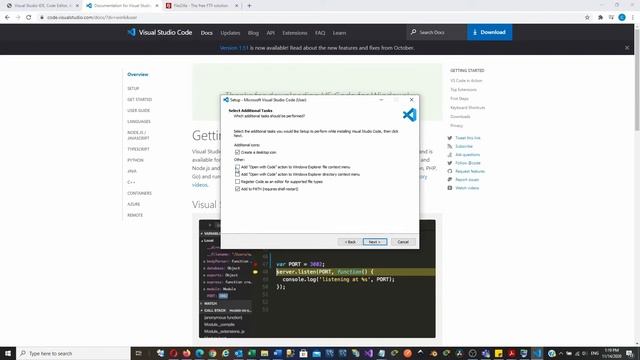The height and width of the screenshot is (360, 640).
Task: Open Google Chrome from the taskbar
Action: click(212, 353)
